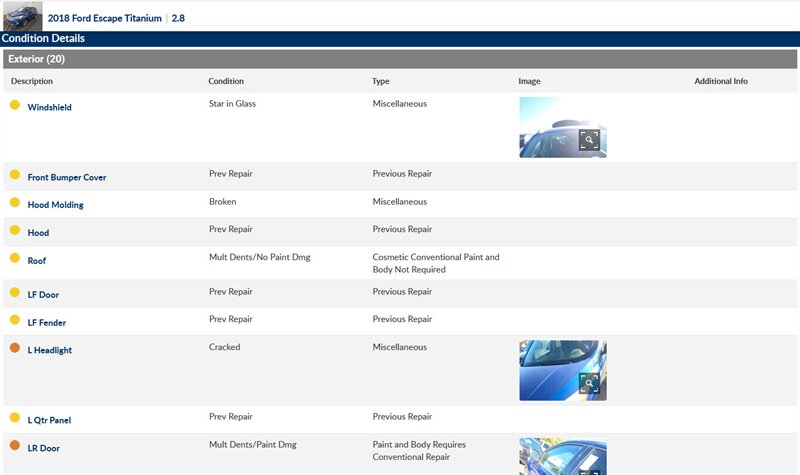Click the vehicle thumbnail in header
This screenshot has height=475, width=800.
click(x=22, y=17)
